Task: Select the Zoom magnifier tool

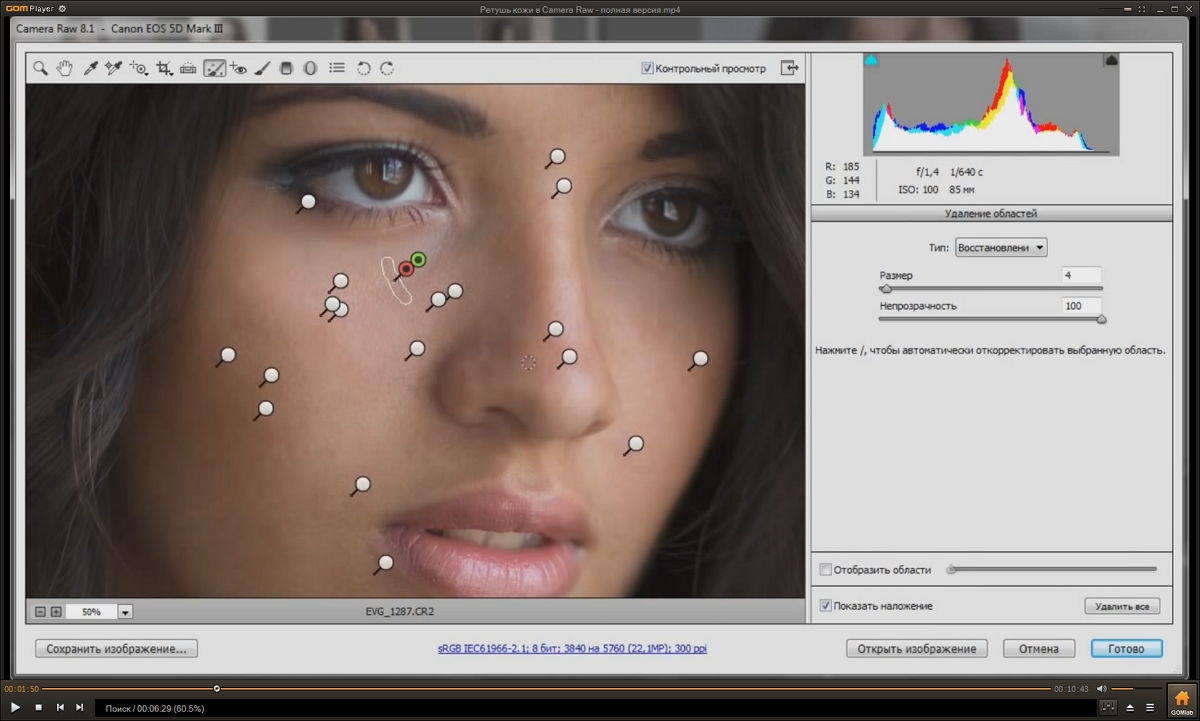Action: tap(40, 68)
